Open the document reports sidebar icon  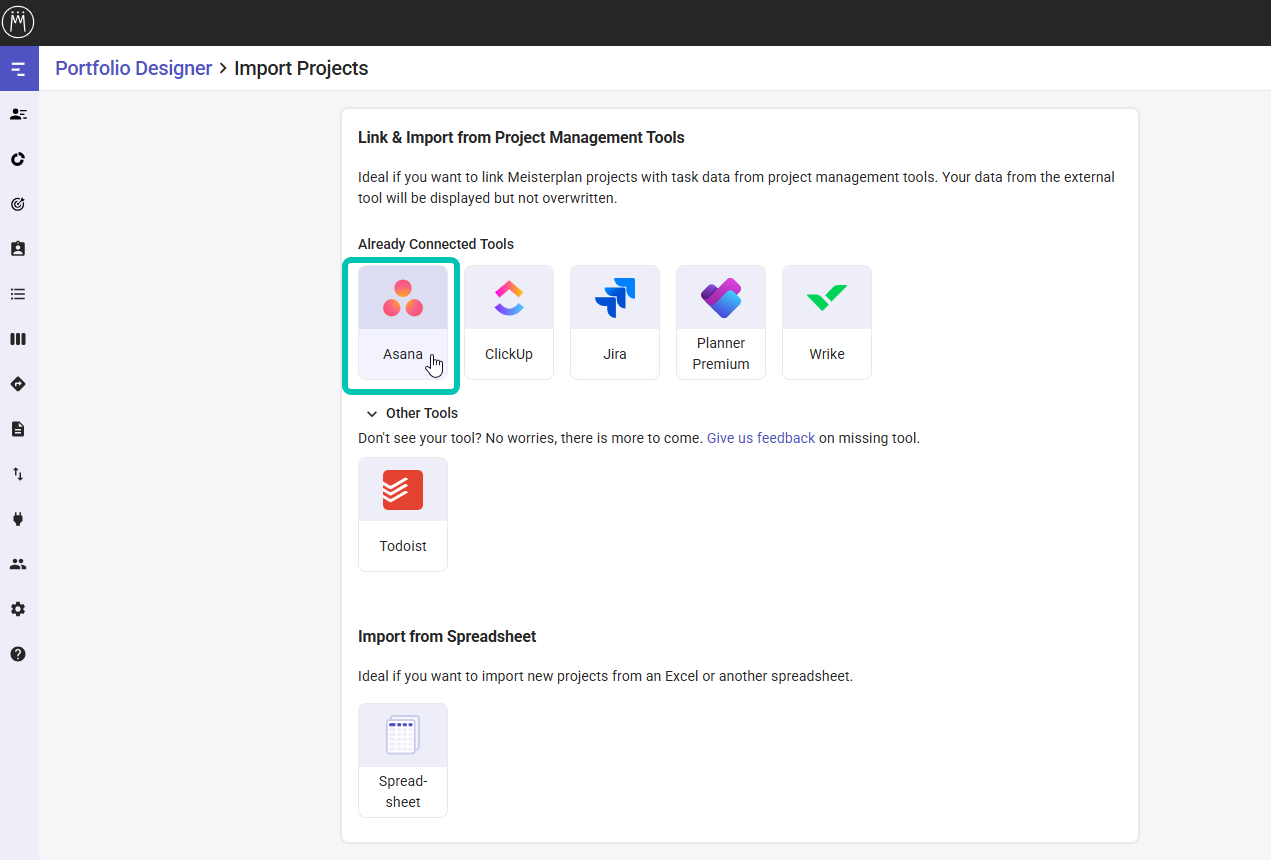(18, 429)
